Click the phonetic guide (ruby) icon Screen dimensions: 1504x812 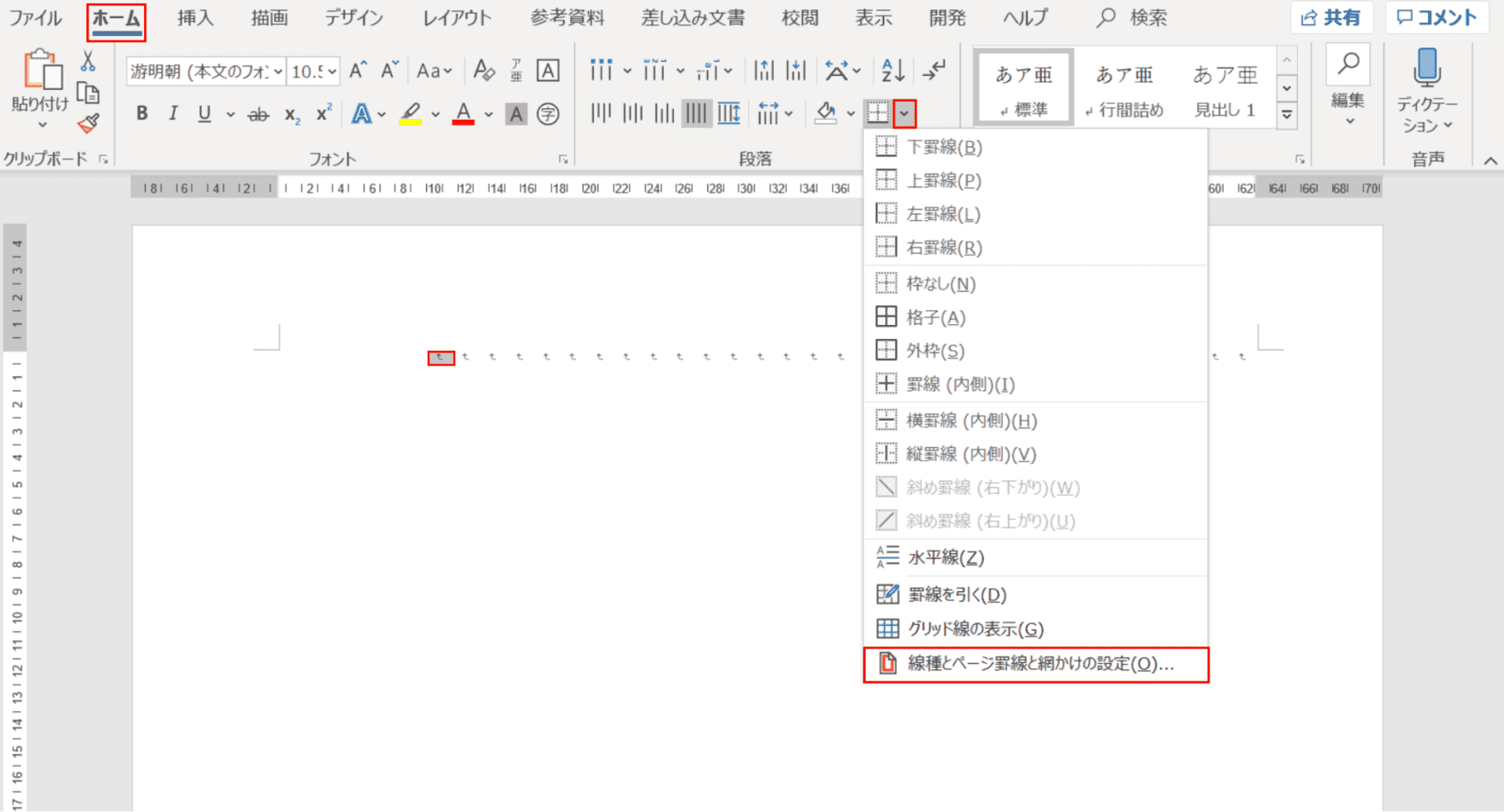pos(516,71)
